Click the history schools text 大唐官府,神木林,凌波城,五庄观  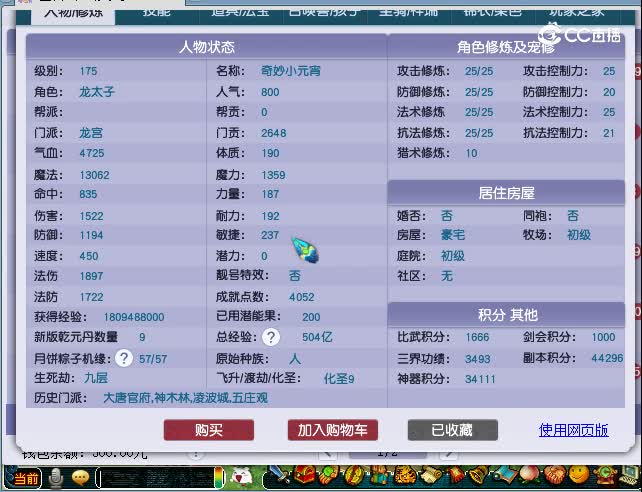pos(185,398)
